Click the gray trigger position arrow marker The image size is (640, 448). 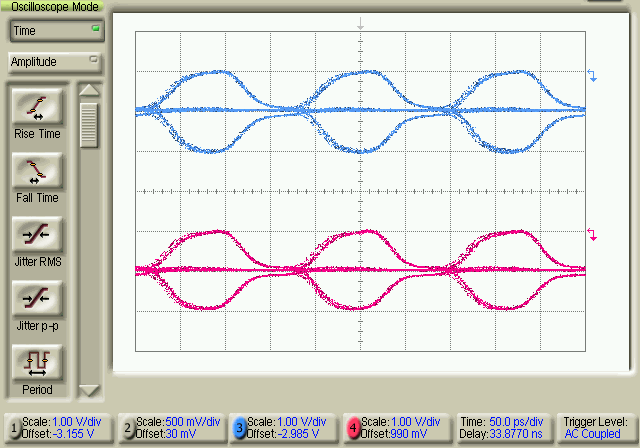click(360, 24)
